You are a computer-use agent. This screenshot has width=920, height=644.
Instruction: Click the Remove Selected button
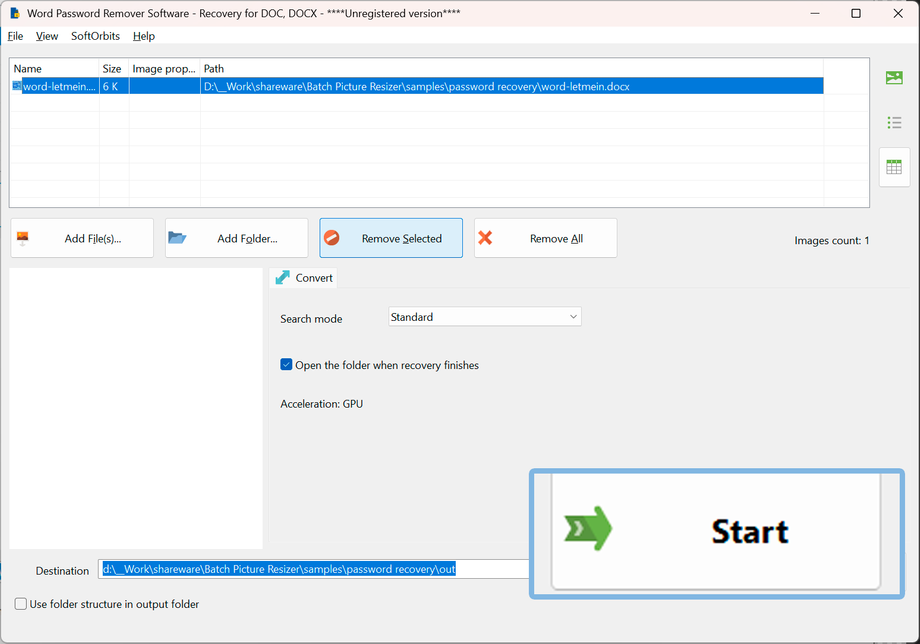391,238
